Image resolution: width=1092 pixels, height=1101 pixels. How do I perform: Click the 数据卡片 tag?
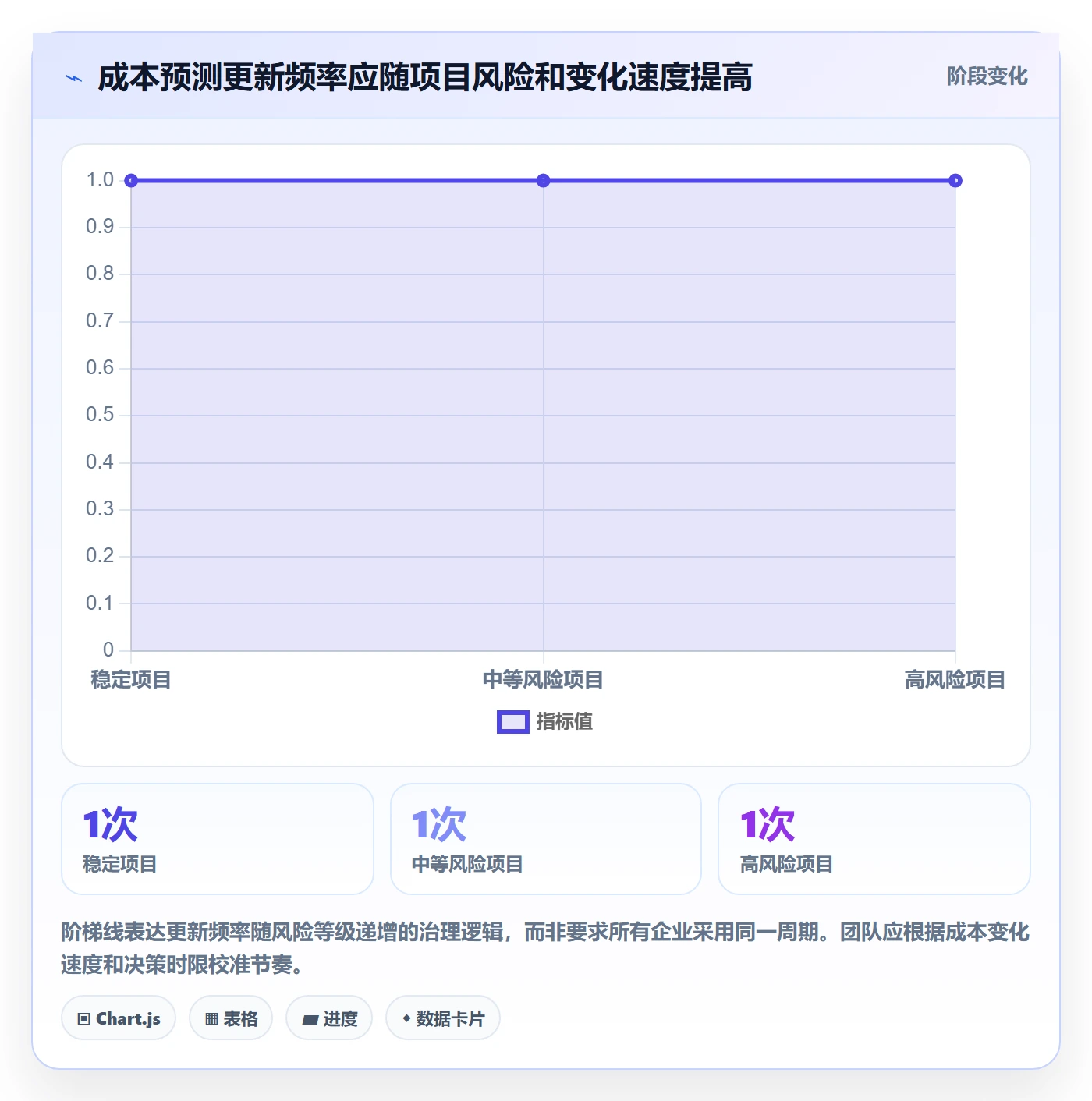pyautogui.click(x=443, y=1018)
